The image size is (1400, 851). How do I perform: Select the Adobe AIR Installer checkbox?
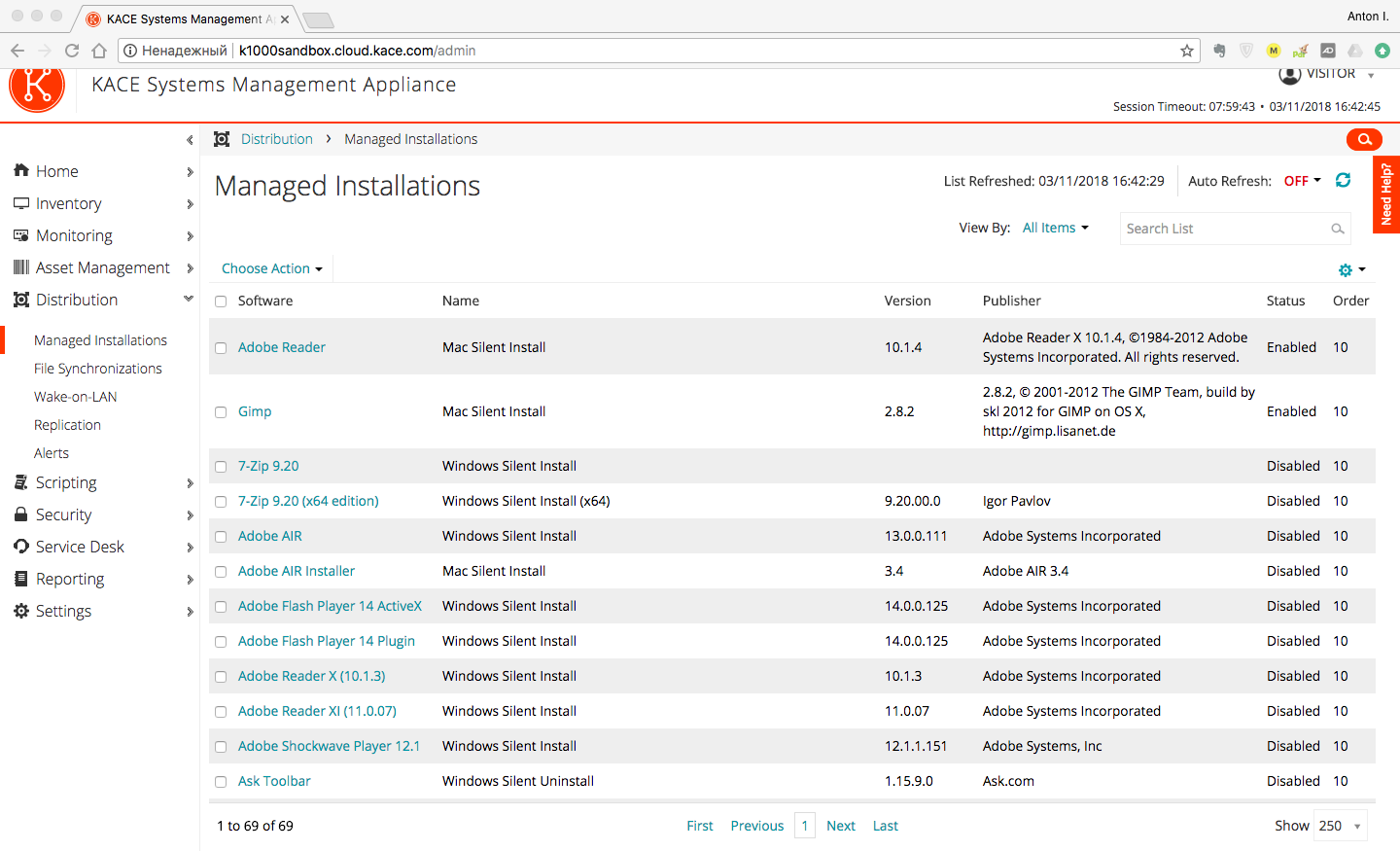pos(221,572)
